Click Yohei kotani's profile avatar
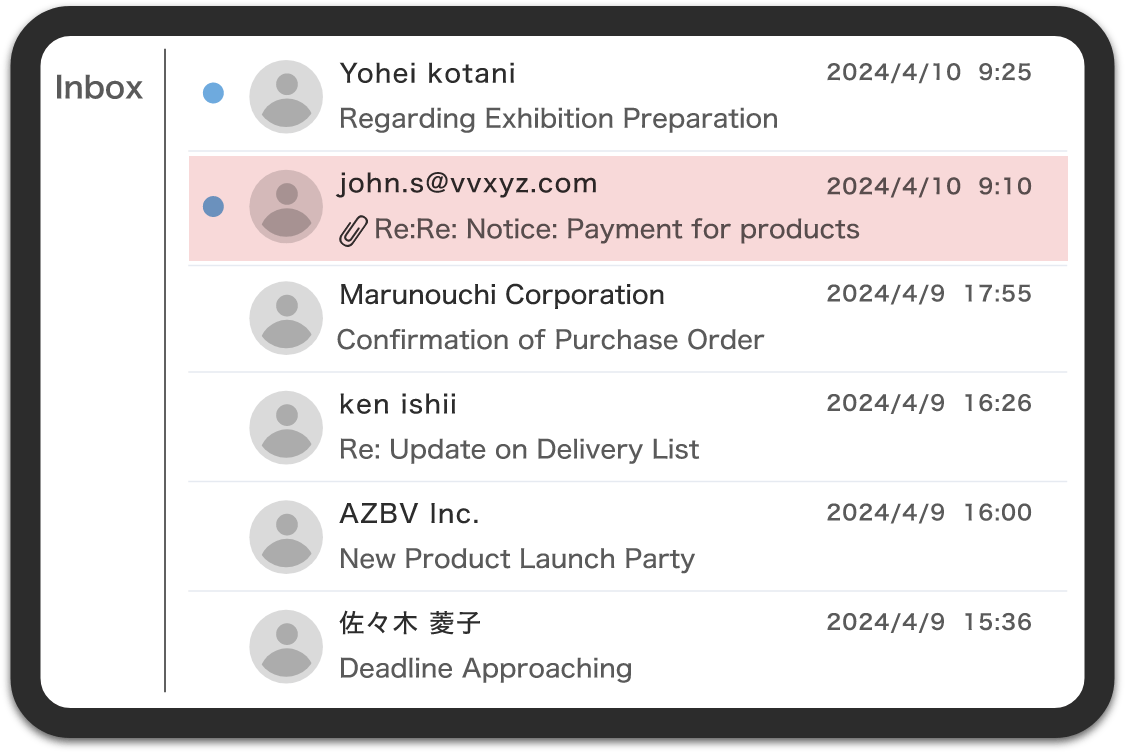The image size is (1125, 752). click(286, 97)
